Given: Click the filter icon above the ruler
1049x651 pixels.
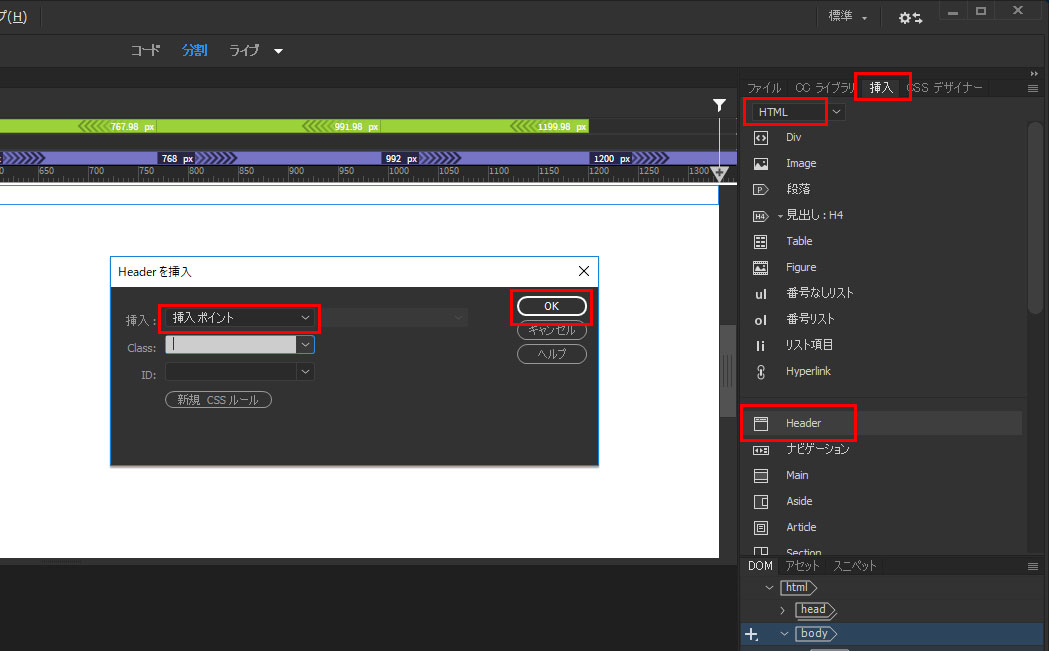Looking at the screenshot, I should click(x=719, y=105).
